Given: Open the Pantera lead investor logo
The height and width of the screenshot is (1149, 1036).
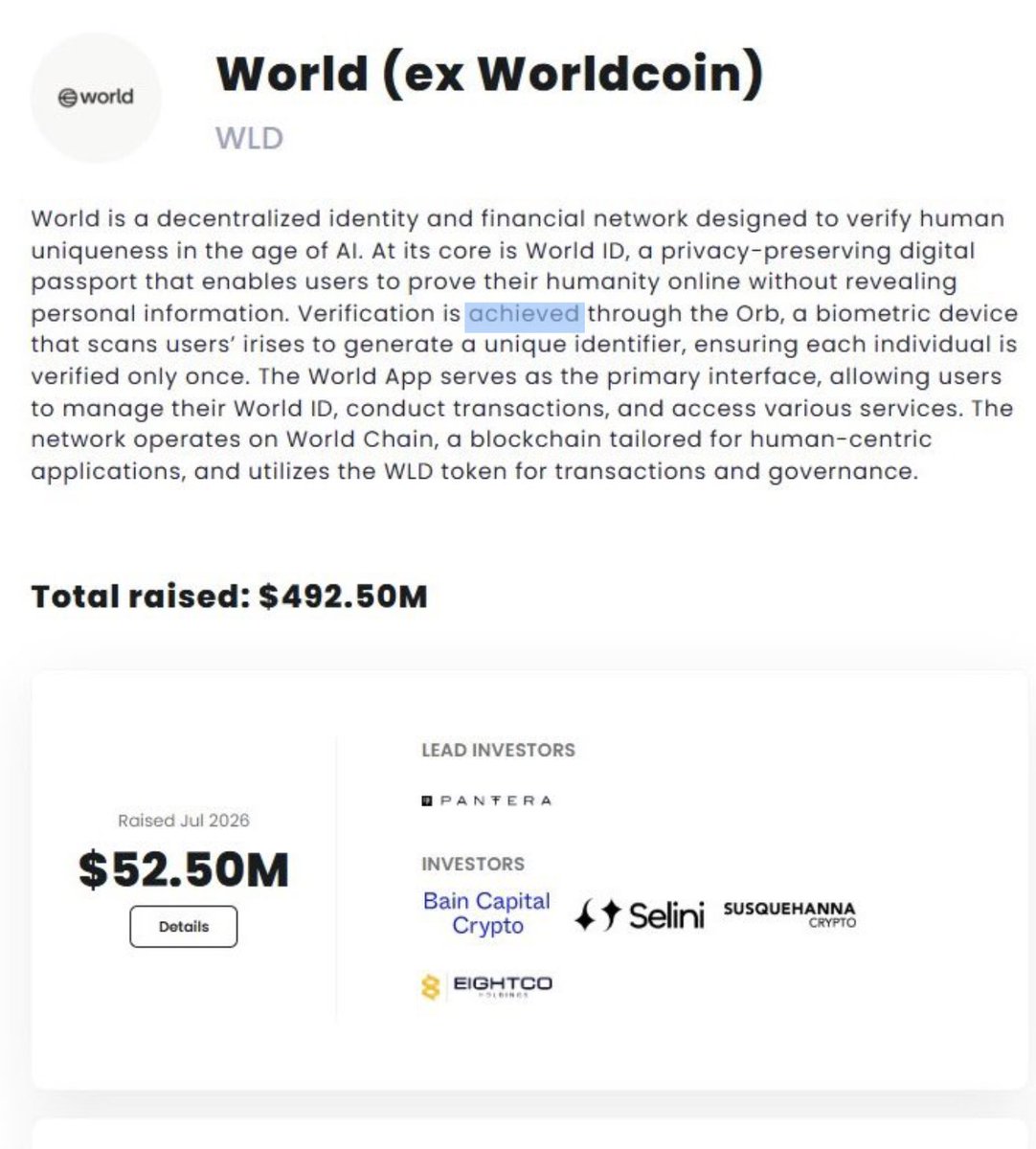Looking at the screenshot, I should [486, 800].
